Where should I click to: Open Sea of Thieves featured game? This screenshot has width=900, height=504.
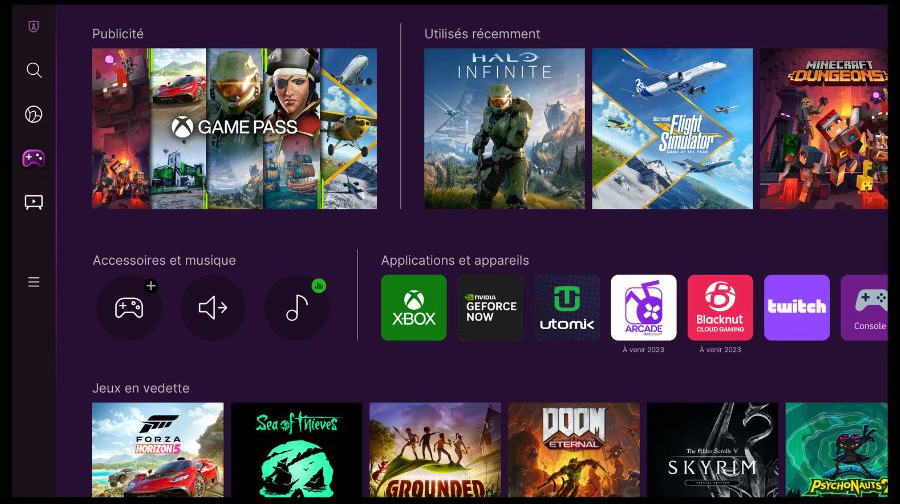(x=297, y=449)
